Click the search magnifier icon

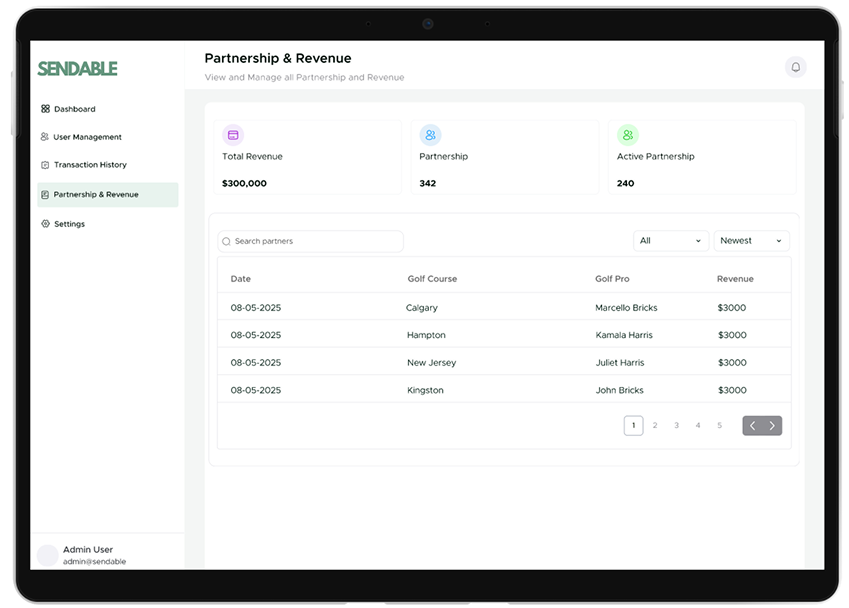226,241
